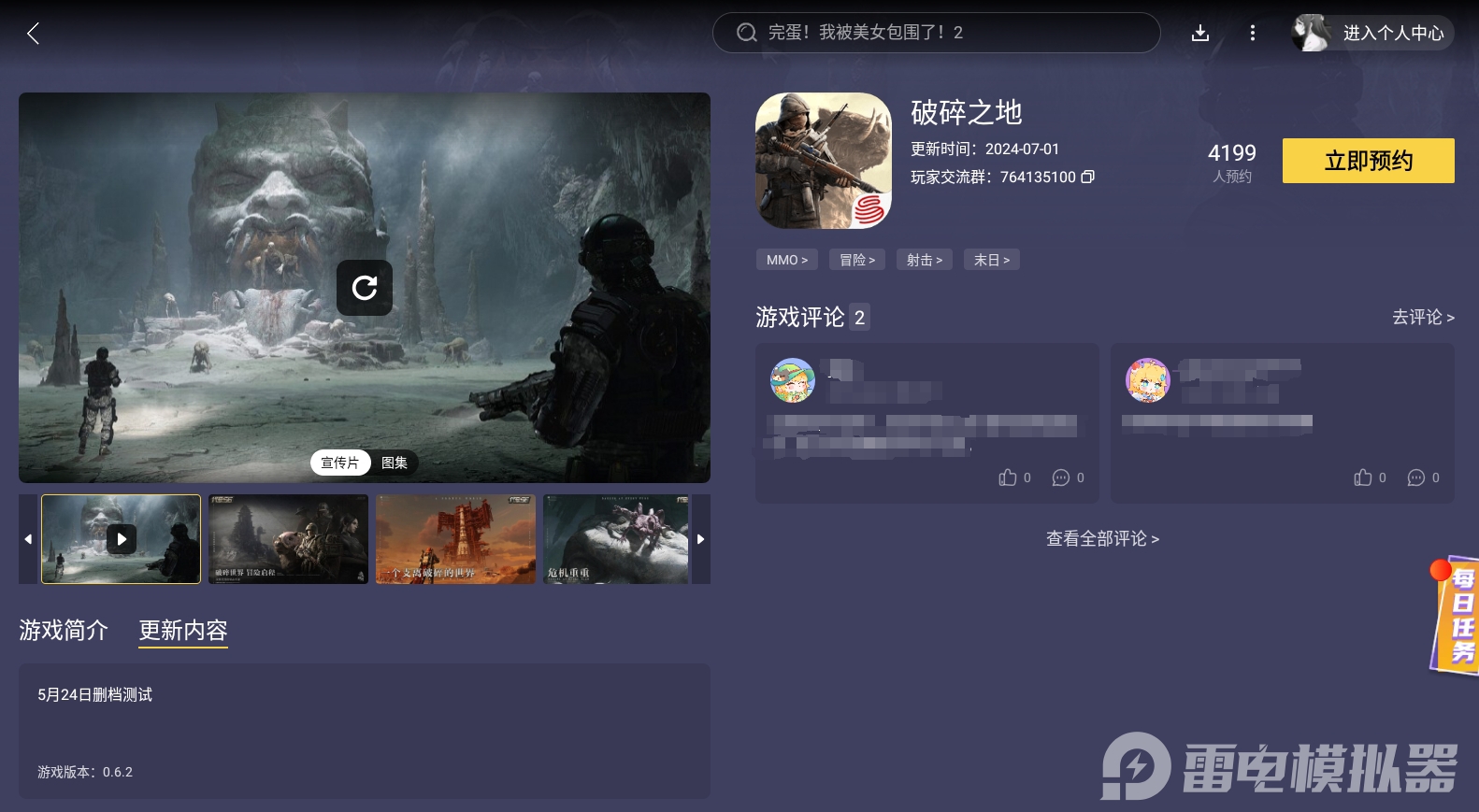Select the trailer video thumbnail
Screen dimensions: 1479x812
click(x=122, y=539)
